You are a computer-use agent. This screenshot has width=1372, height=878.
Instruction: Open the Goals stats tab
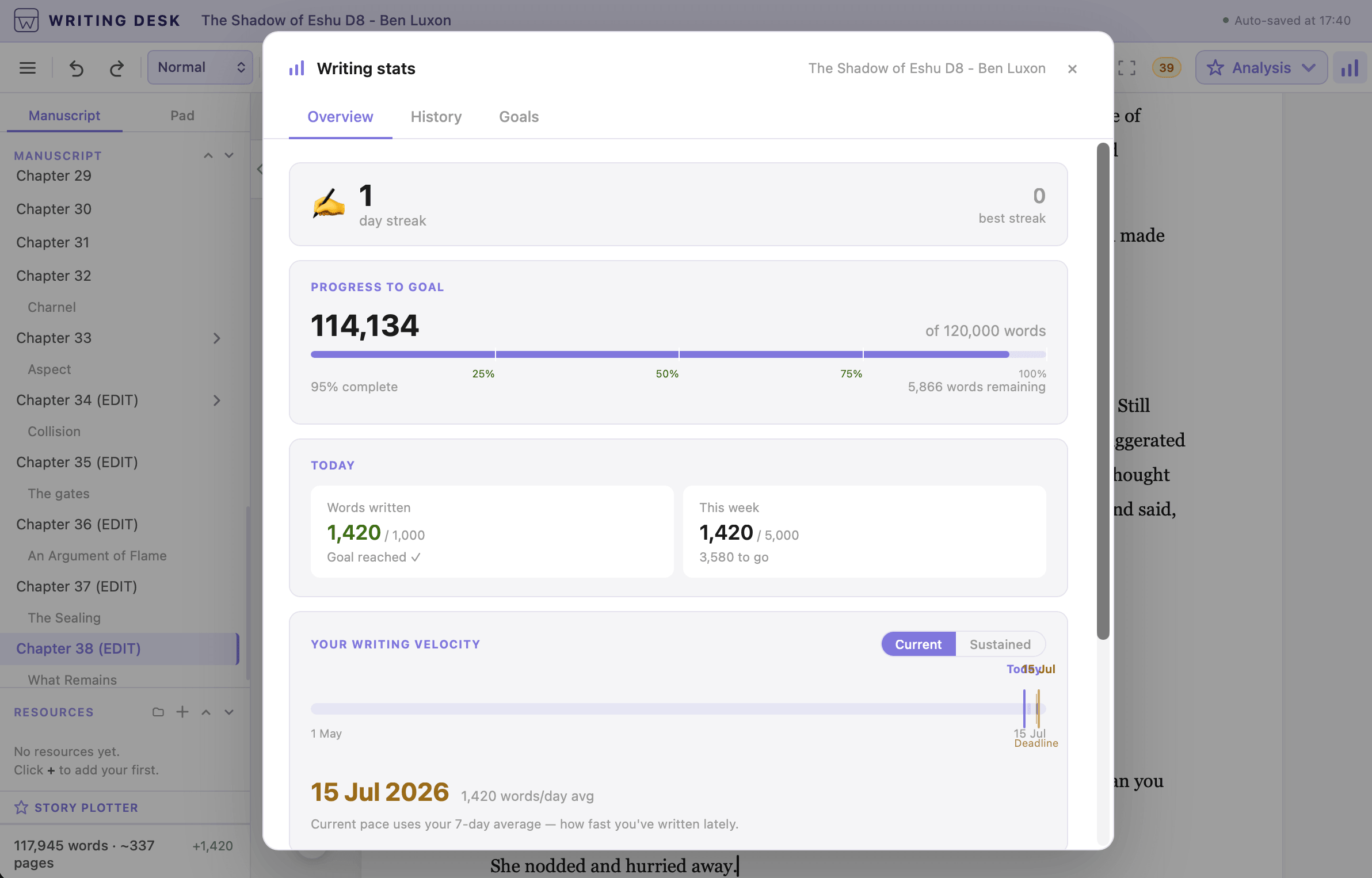[519, 117]
